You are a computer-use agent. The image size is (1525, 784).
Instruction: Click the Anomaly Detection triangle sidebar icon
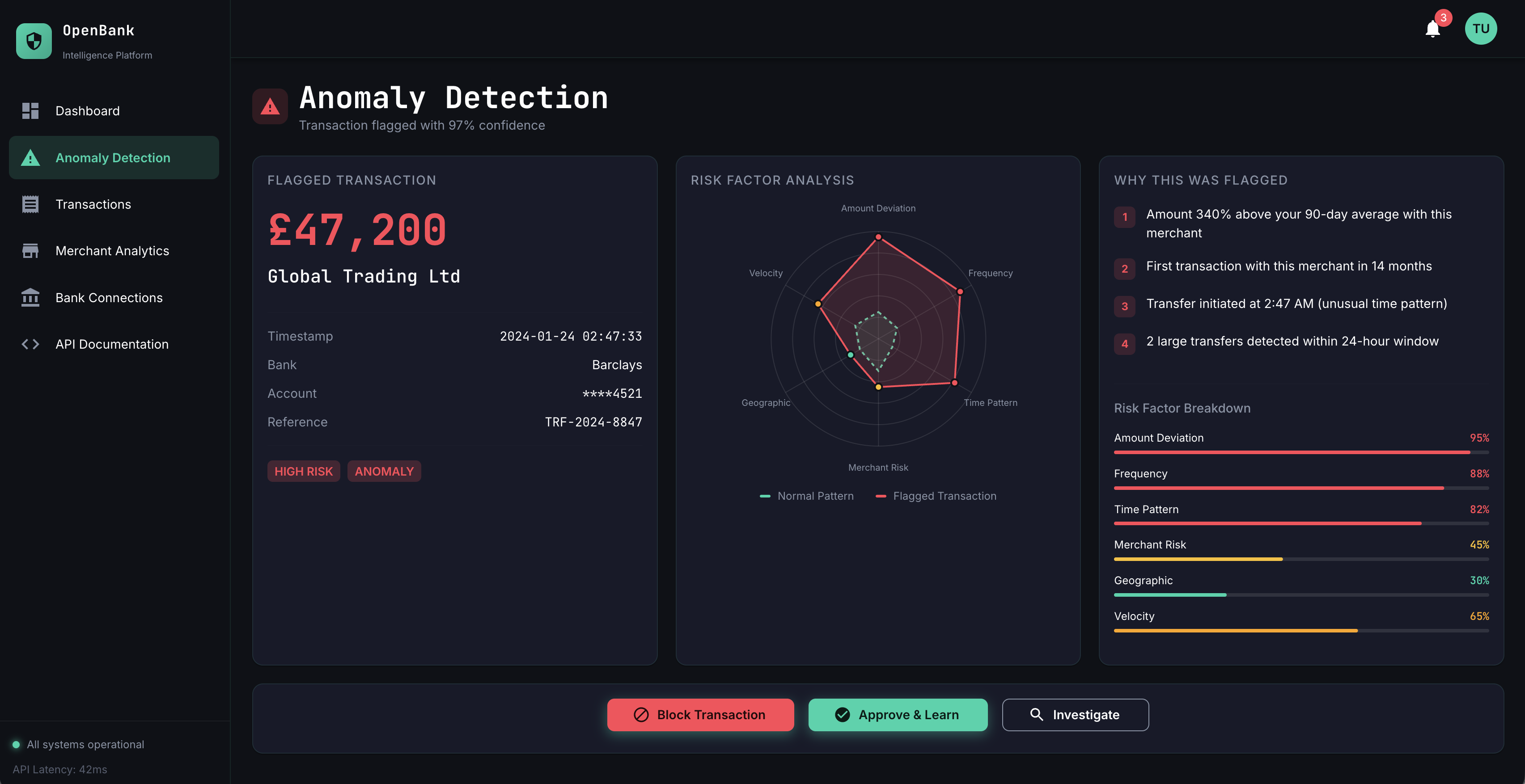[x=30, y=158]
